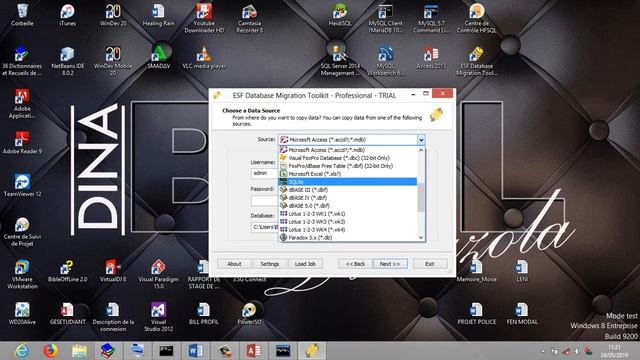Open the Settings button
This screenshot has width=640, height=360.
point(269,264)
